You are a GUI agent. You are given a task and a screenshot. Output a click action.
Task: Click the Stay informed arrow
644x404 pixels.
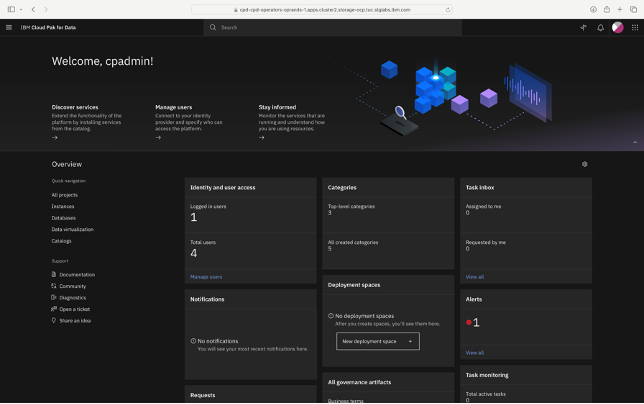click(262, 137)
